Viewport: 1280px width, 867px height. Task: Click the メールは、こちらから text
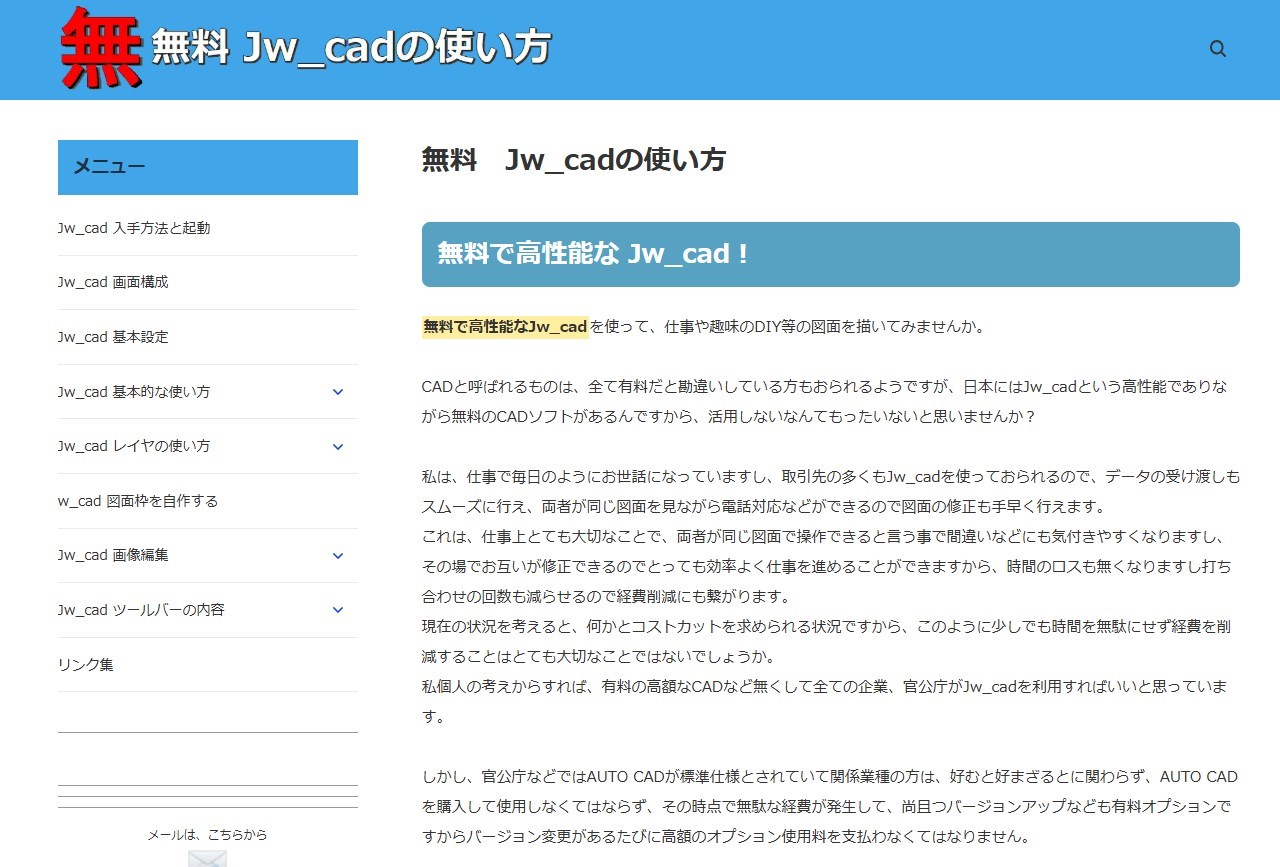(208, 834)
